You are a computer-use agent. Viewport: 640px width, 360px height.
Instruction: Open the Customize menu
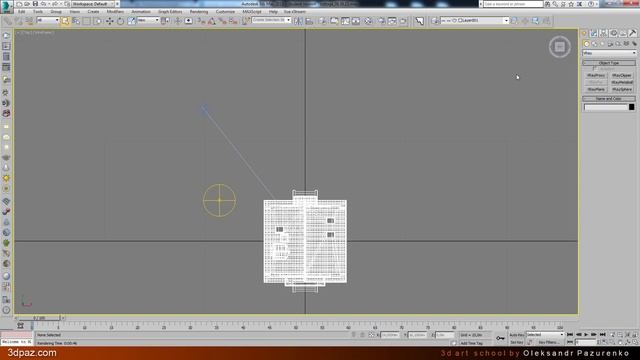coord(225,11)
